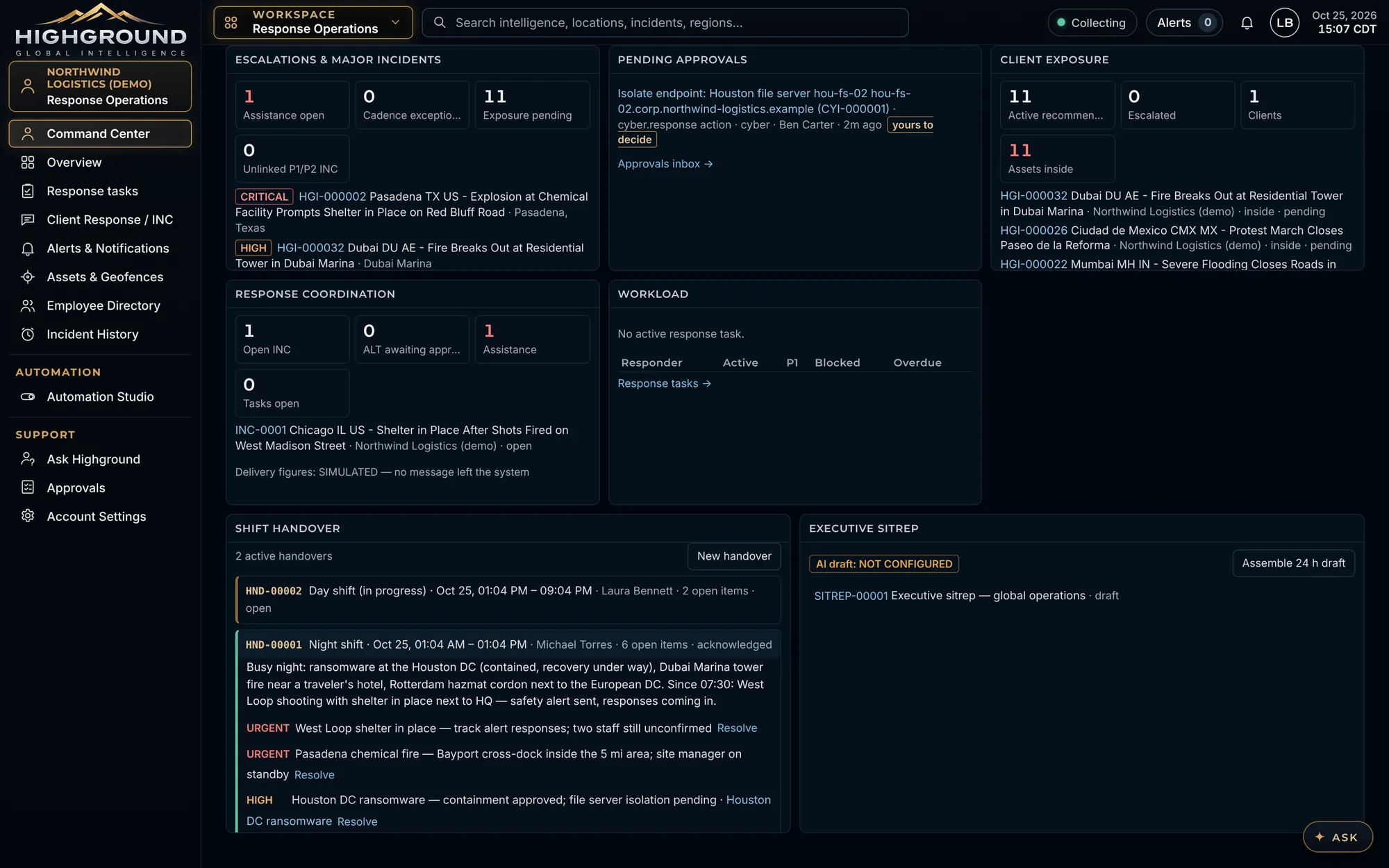Follow the Approvals inbox link

(665, 164)
